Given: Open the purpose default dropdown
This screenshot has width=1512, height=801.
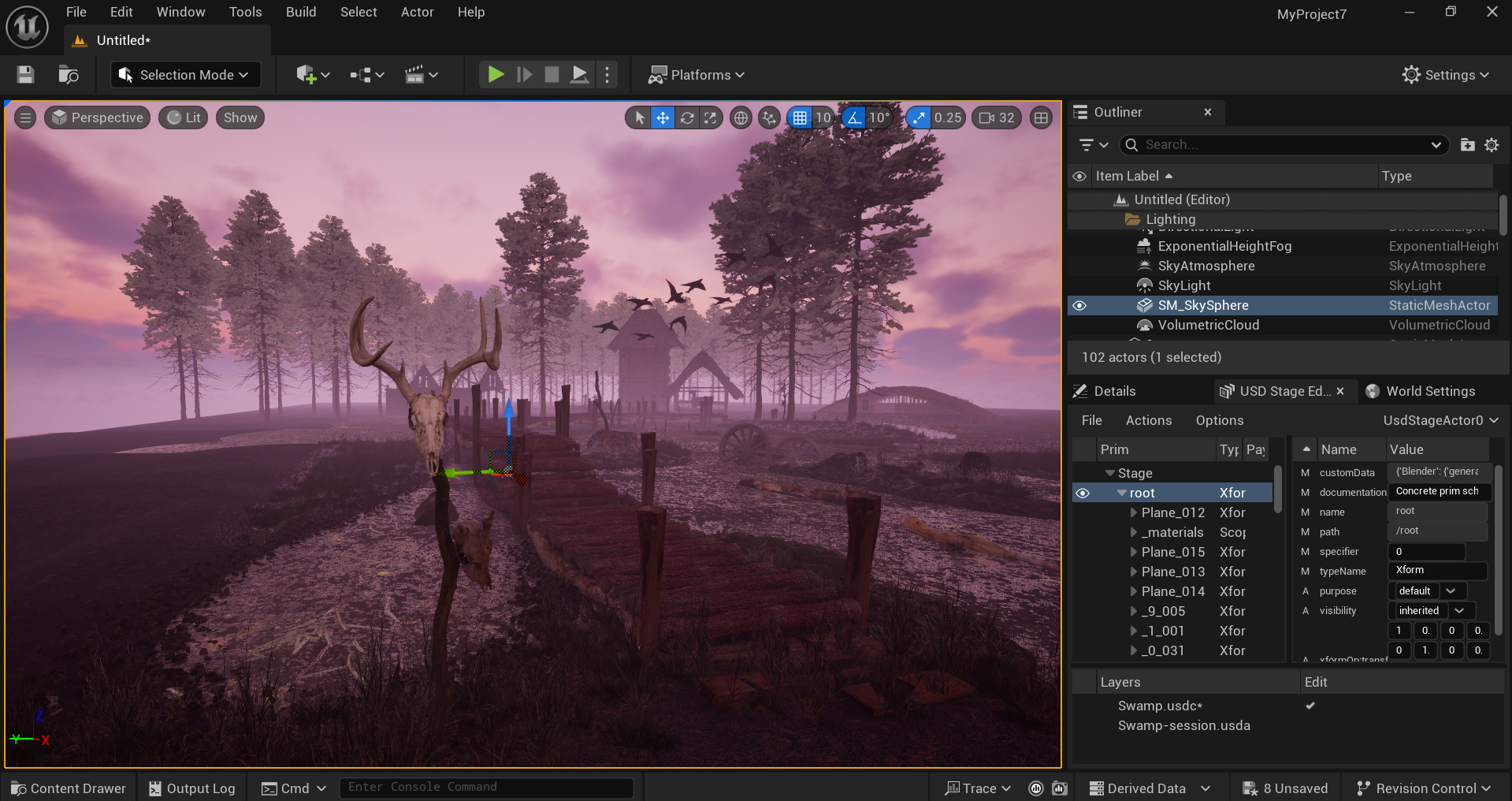Looking at the screenshot, I should click(x=1429, y=591).
